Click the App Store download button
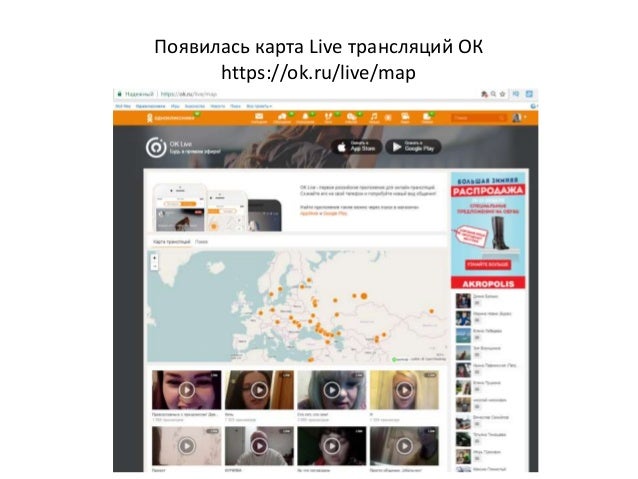 pyautogui.click(x=357, y=147)
